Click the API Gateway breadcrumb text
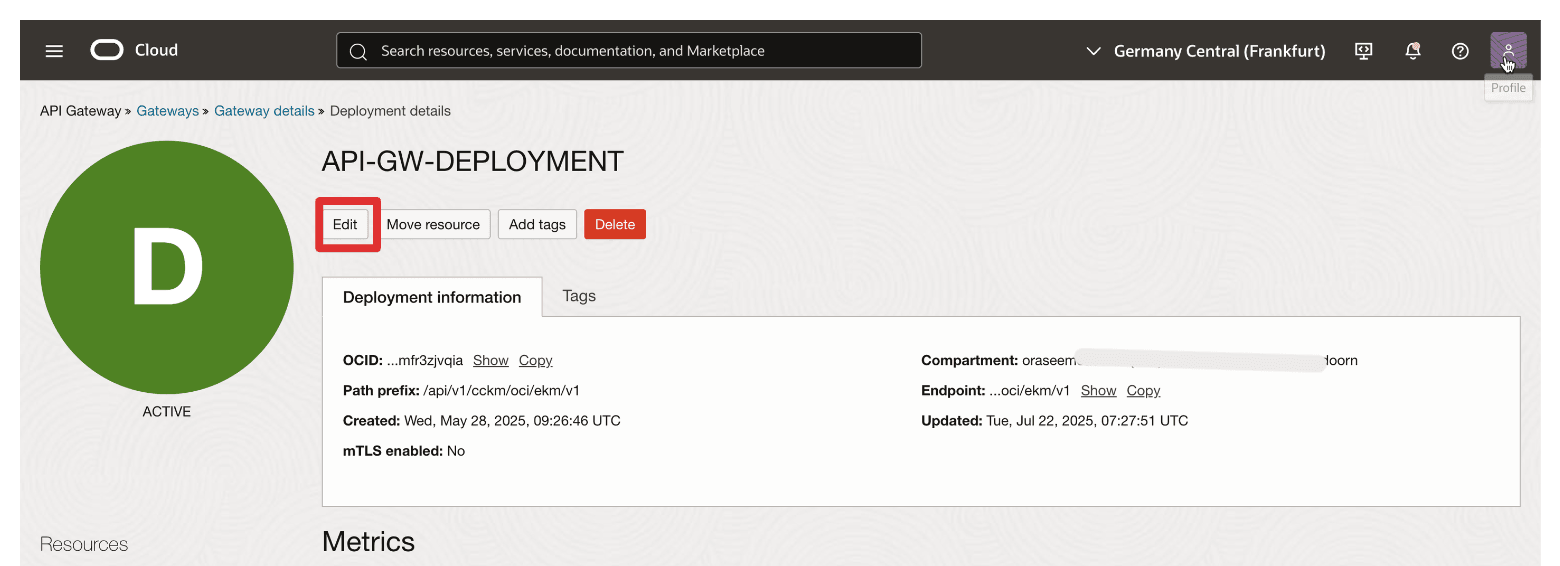Screen dimensions: 1560x566 coord(80,111)
